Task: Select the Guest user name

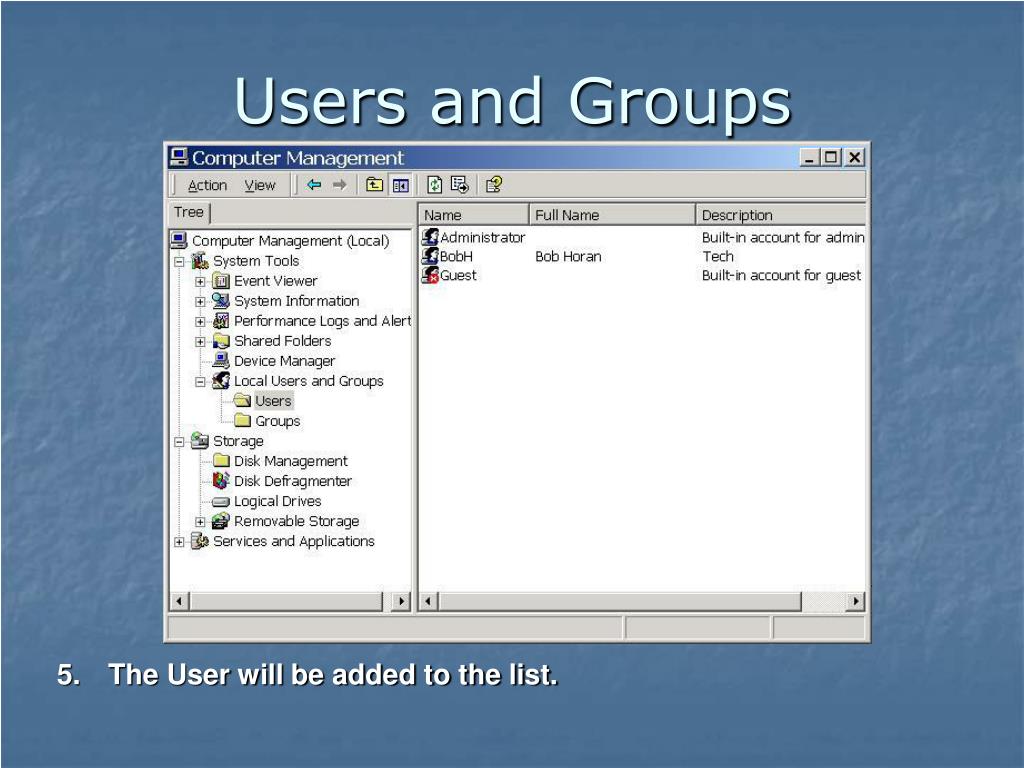Action: click(458, 275)
